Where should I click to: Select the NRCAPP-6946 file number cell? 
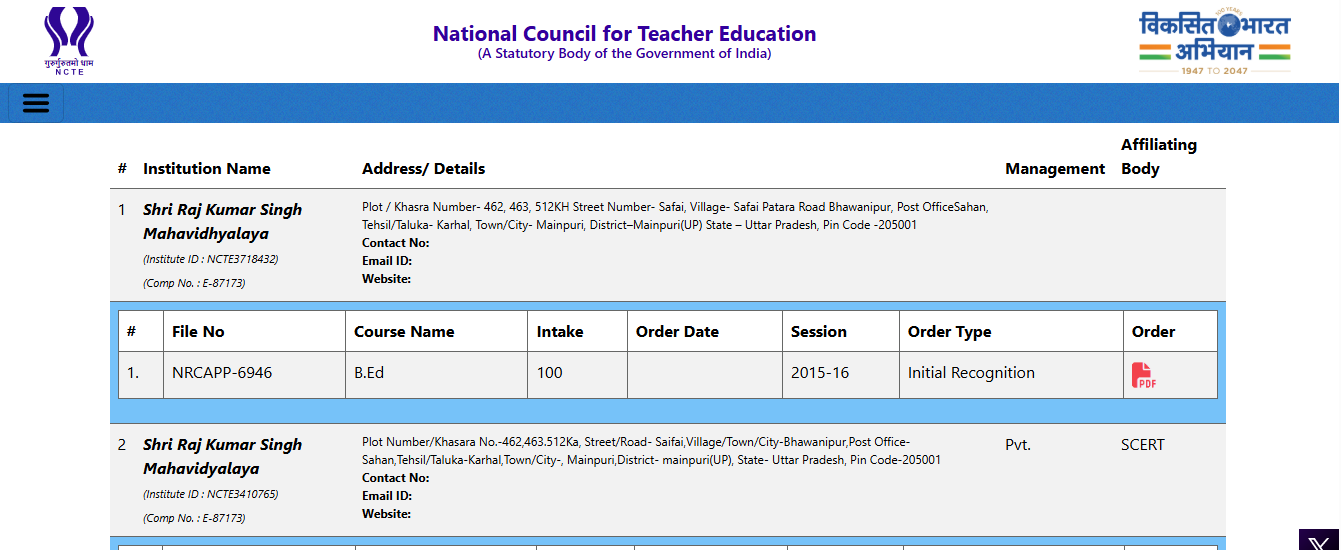[x=222, y=373]
